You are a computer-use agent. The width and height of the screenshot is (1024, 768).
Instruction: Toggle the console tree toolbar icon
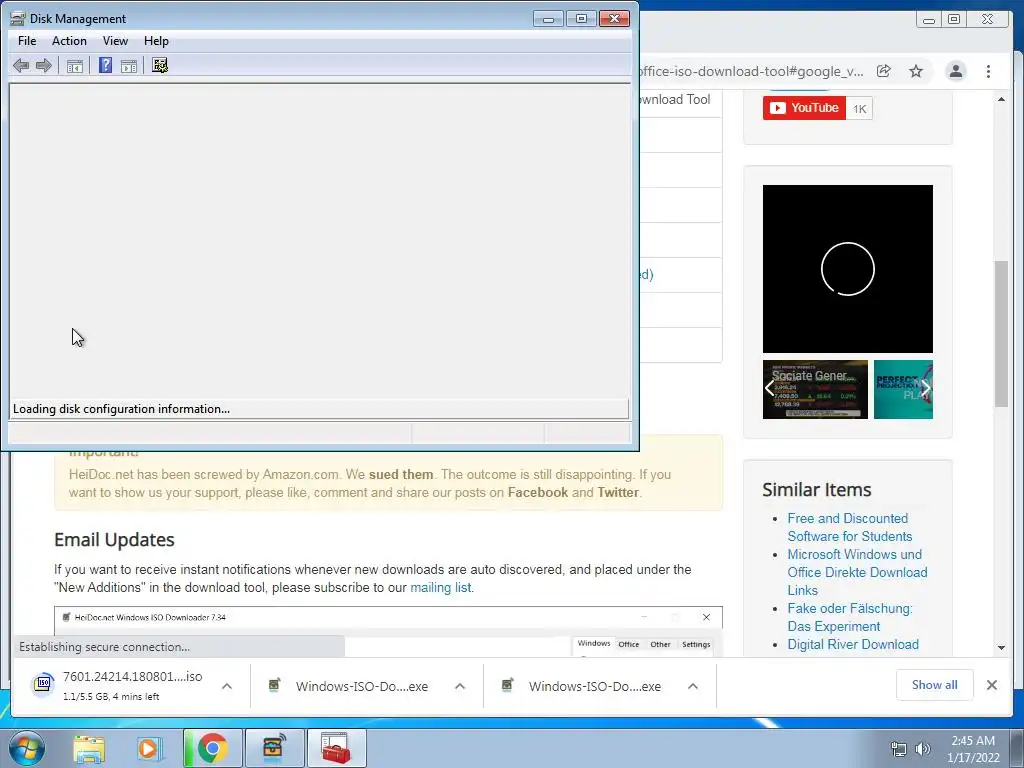75,65
